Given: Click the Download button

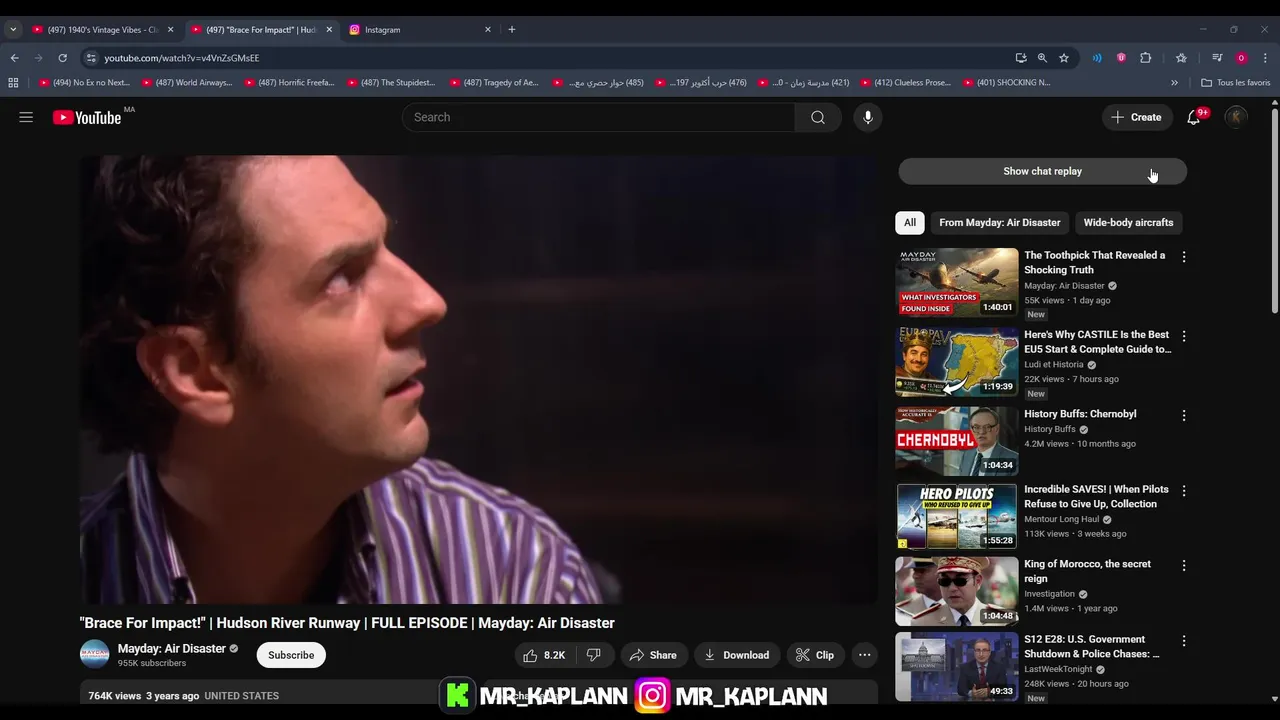Looking at the screenshot, I should [737, 655].
